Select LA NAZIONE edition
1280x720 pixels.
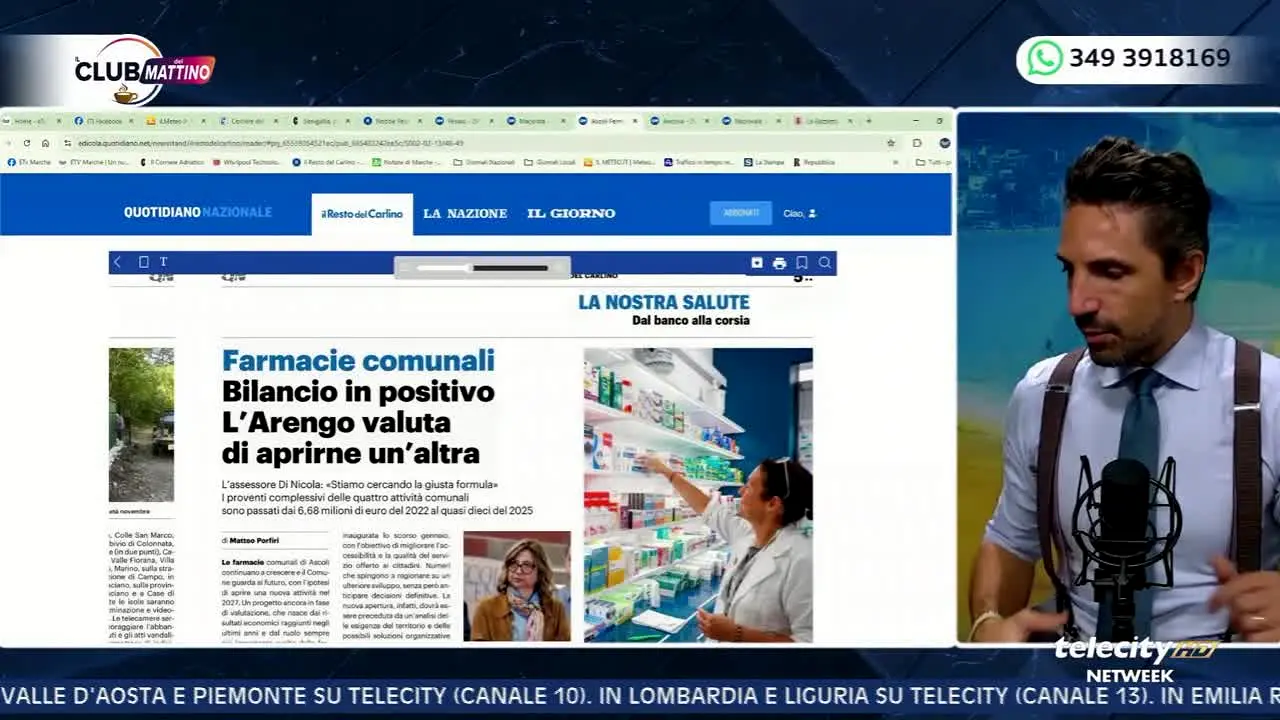pos(465,213)
